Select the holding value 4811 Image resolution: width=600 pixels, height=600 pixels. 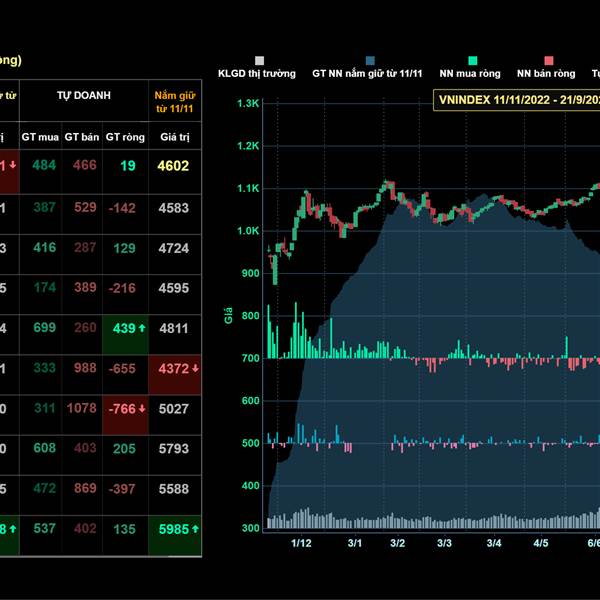(174, 328)
